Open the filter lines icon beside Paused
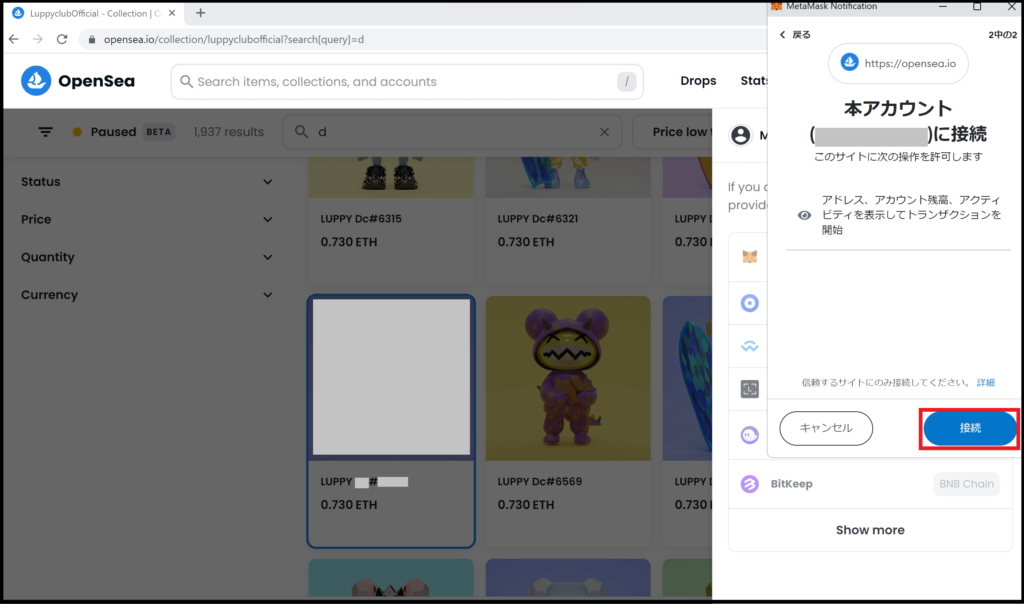This screenshot has height=604, width=1024. 45,132
